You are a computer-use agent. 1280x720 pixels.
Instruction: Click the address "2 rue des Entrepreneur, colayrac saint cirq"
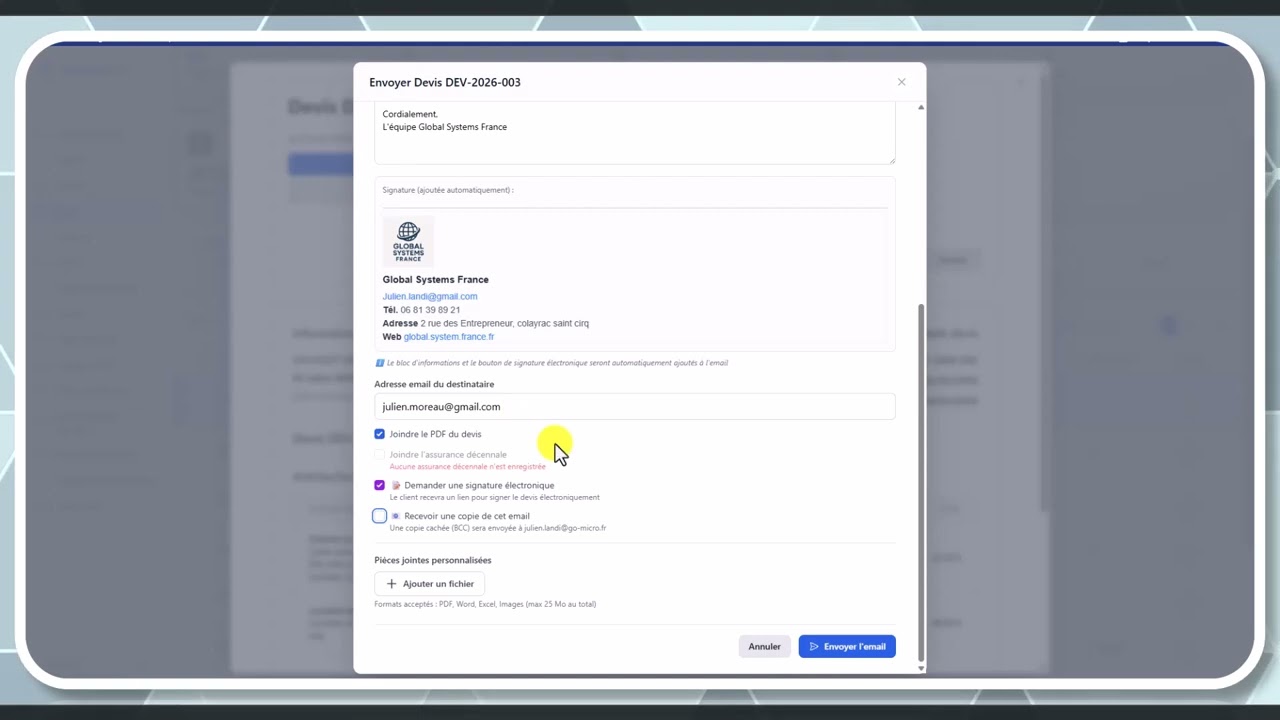pos(505,323)
